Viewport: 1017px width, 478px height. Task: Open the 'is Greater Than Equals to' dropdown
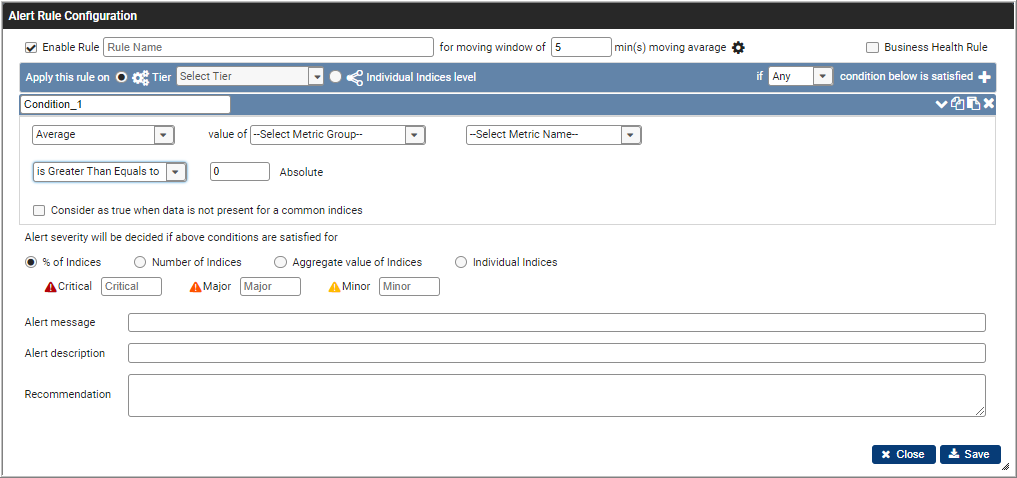click(110, 172)
